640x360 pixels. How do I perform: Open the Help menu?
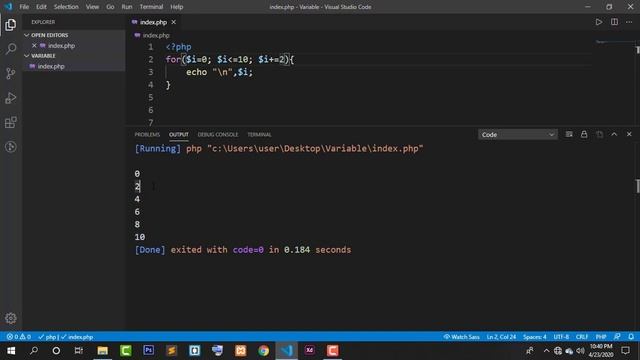point(176,7)
